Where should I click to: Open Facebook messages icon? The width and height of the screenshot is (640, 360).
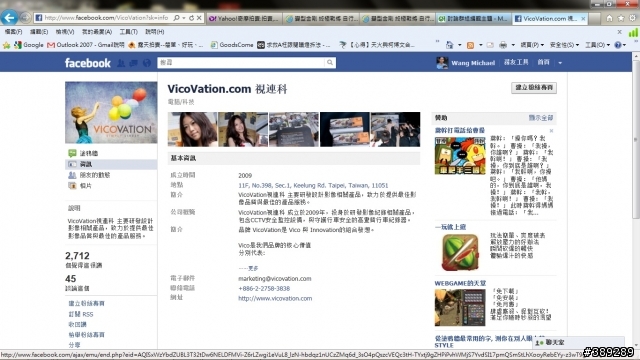click(133, 63)
